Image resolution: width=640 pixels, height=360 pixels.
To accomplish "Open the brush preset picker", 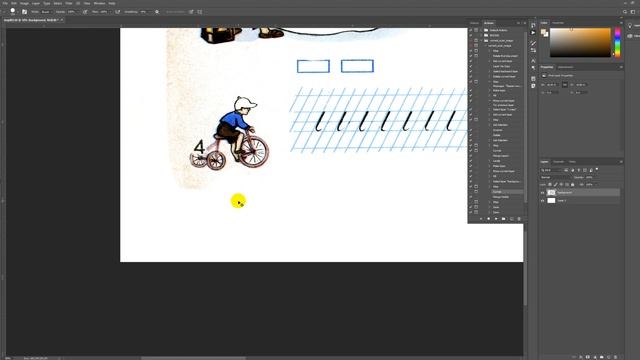I will point(13,11).
